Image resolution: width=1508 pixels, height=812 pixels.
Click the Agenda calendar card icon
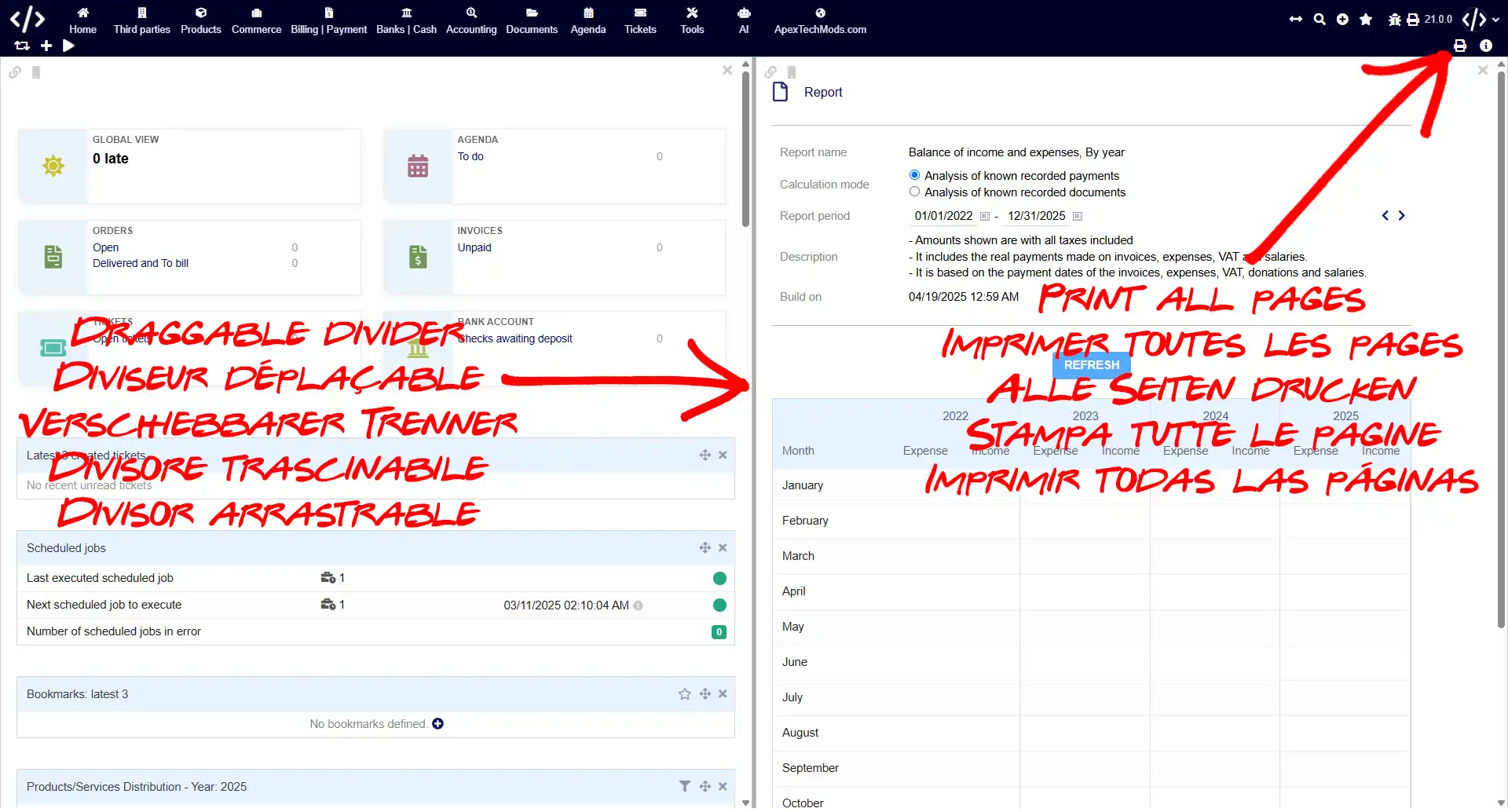coord(418,166)
